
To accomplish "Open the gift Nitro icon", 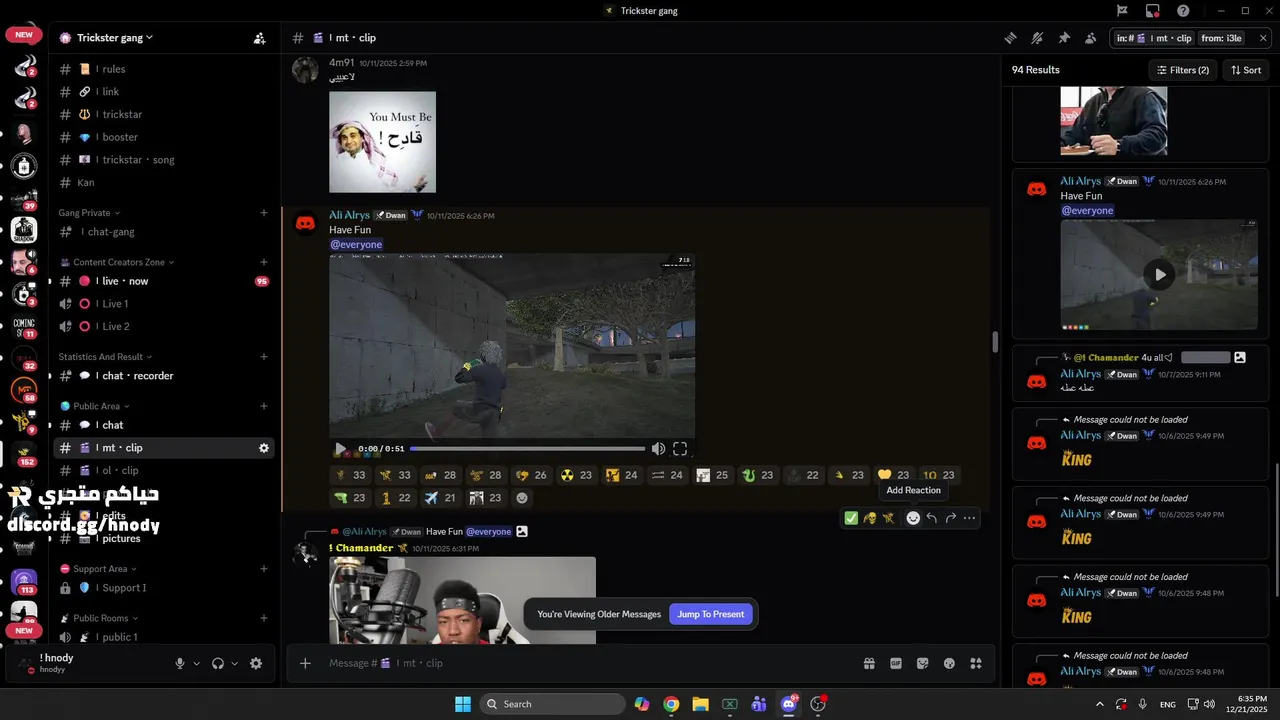I will [x=869, y=663].
